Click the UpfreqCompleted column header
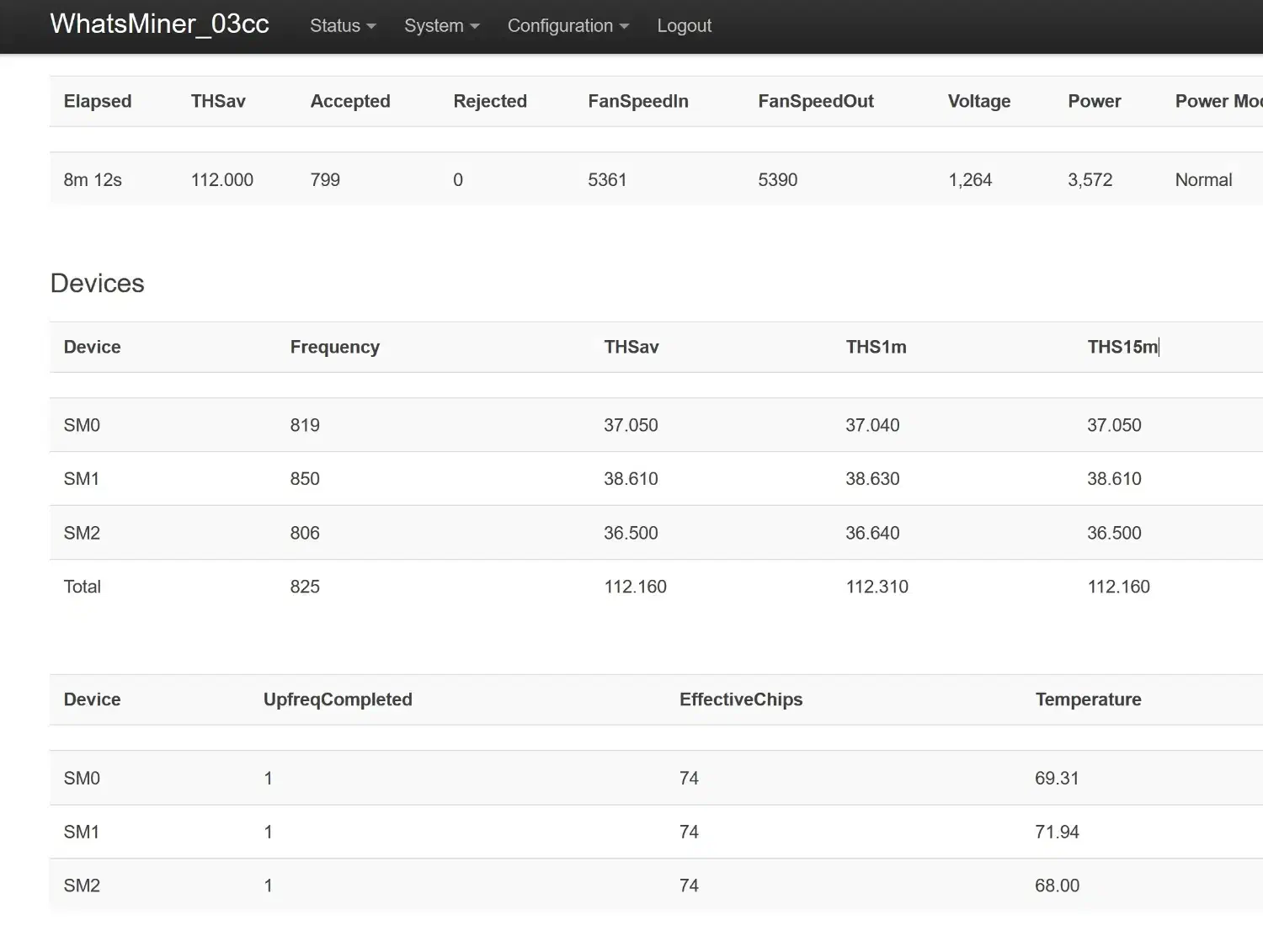Image resolution: width=1263 pixels, height=952 pixels. point(338,699)
